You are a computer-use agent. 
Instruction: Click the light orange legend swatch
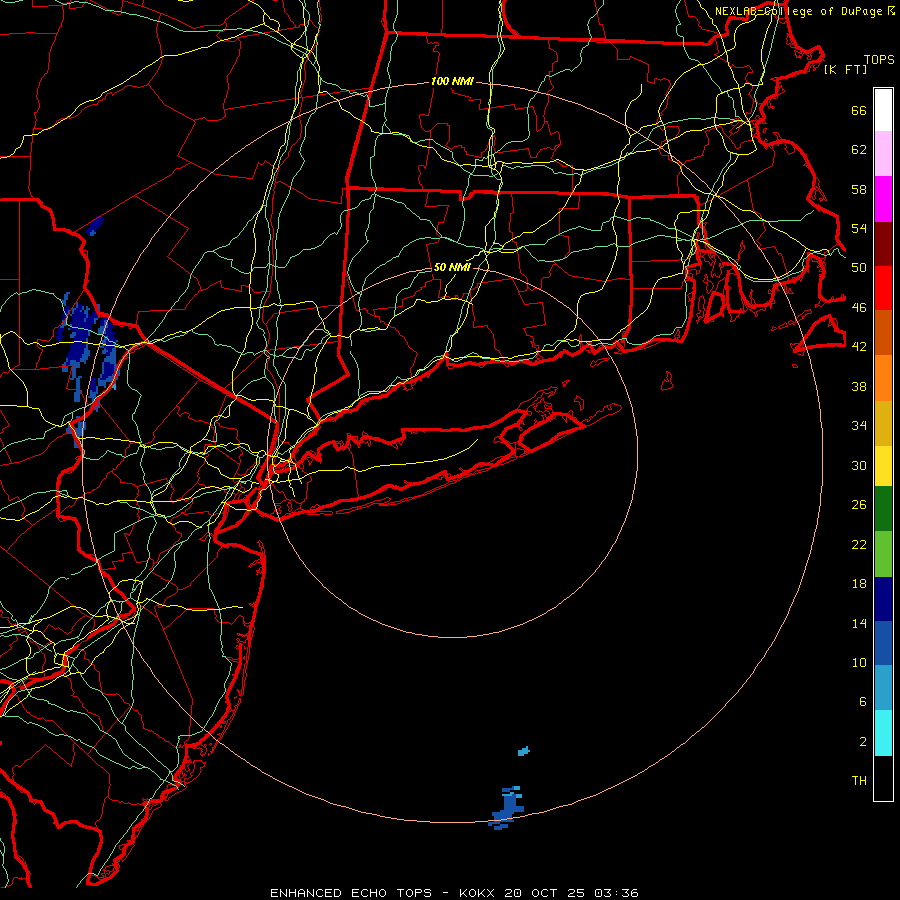pyautogui.click(x=883, y=378)
